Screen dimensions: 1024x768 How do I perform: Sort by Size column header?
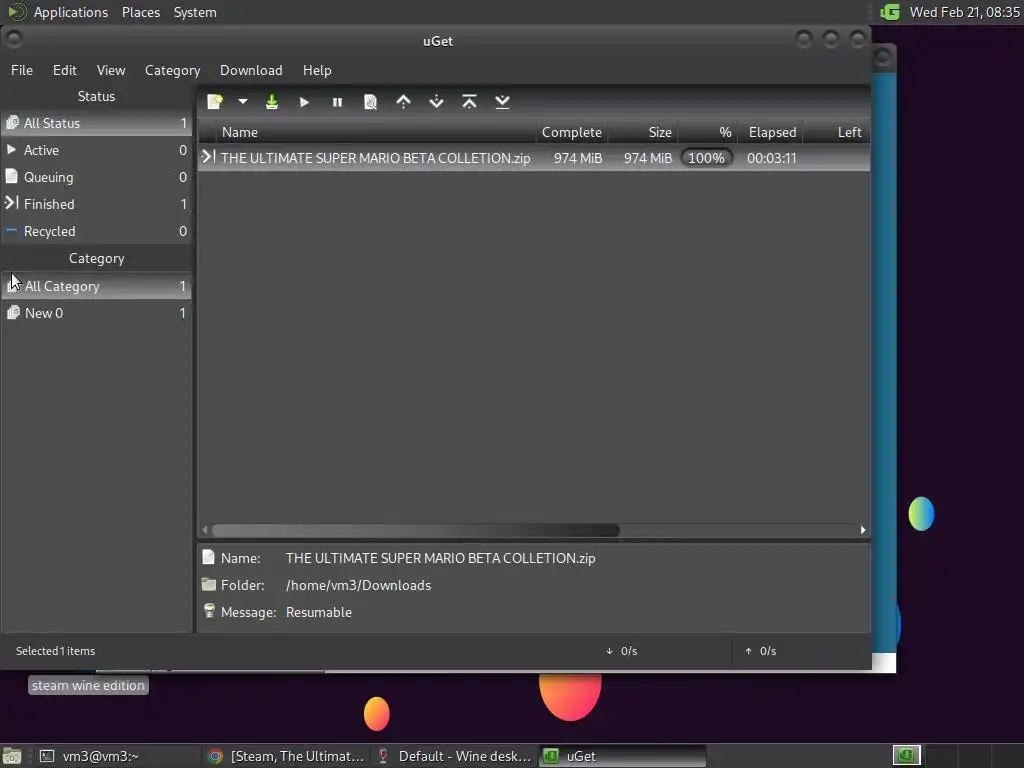(x=643, y=133)
